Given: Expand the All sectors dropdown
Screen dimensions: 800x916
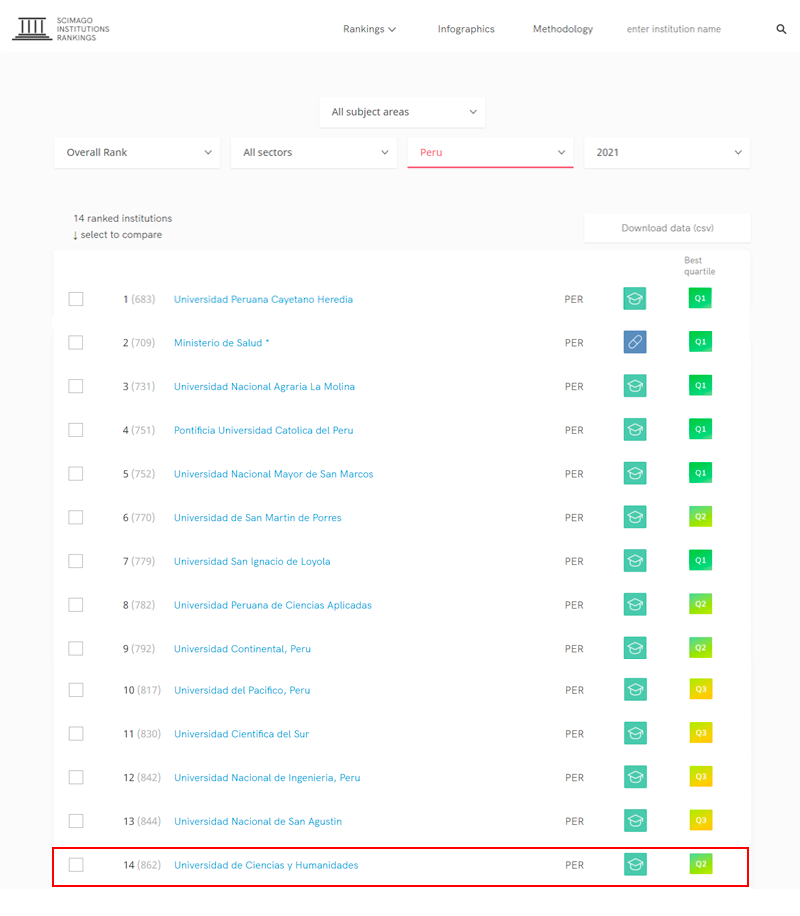Looking at the screenshot, I should 314,152.
